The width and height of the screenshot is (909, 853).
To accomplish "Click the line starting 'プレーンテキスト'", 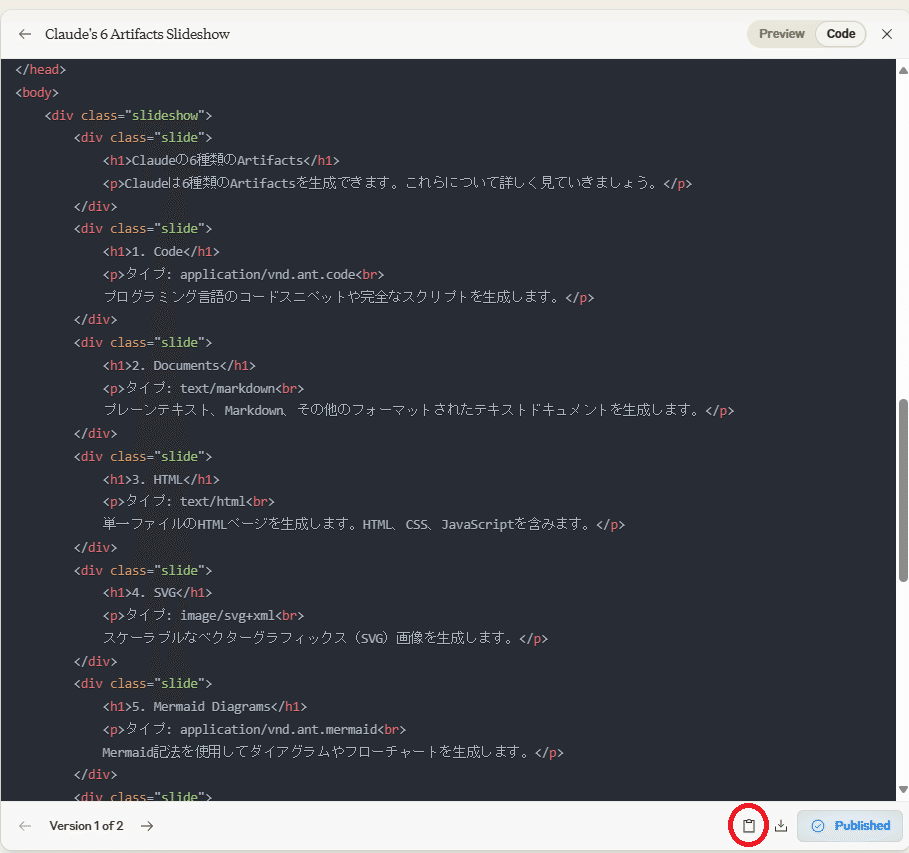I will click(x=419, y=411).
